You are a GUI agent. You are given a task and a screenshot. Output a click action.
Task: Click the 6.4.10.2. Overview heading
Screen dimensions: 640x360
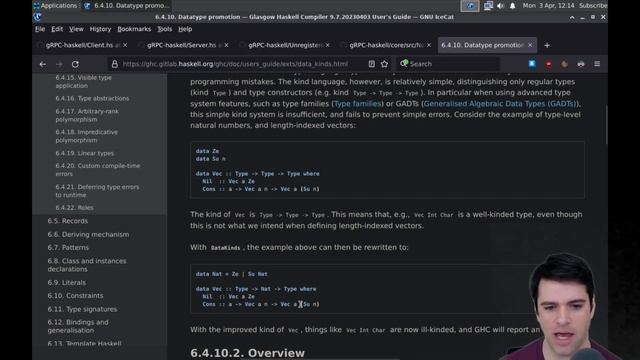point(247,353)
